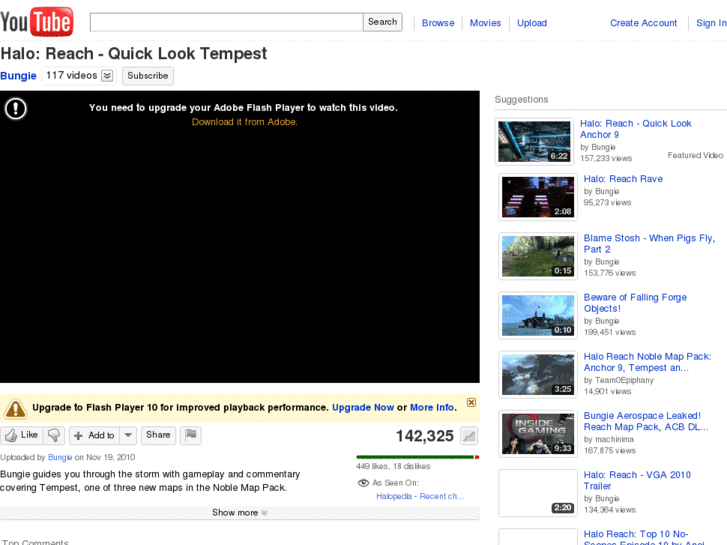
Task: Click the YouTube logo
Action: [x=37, y=22]
